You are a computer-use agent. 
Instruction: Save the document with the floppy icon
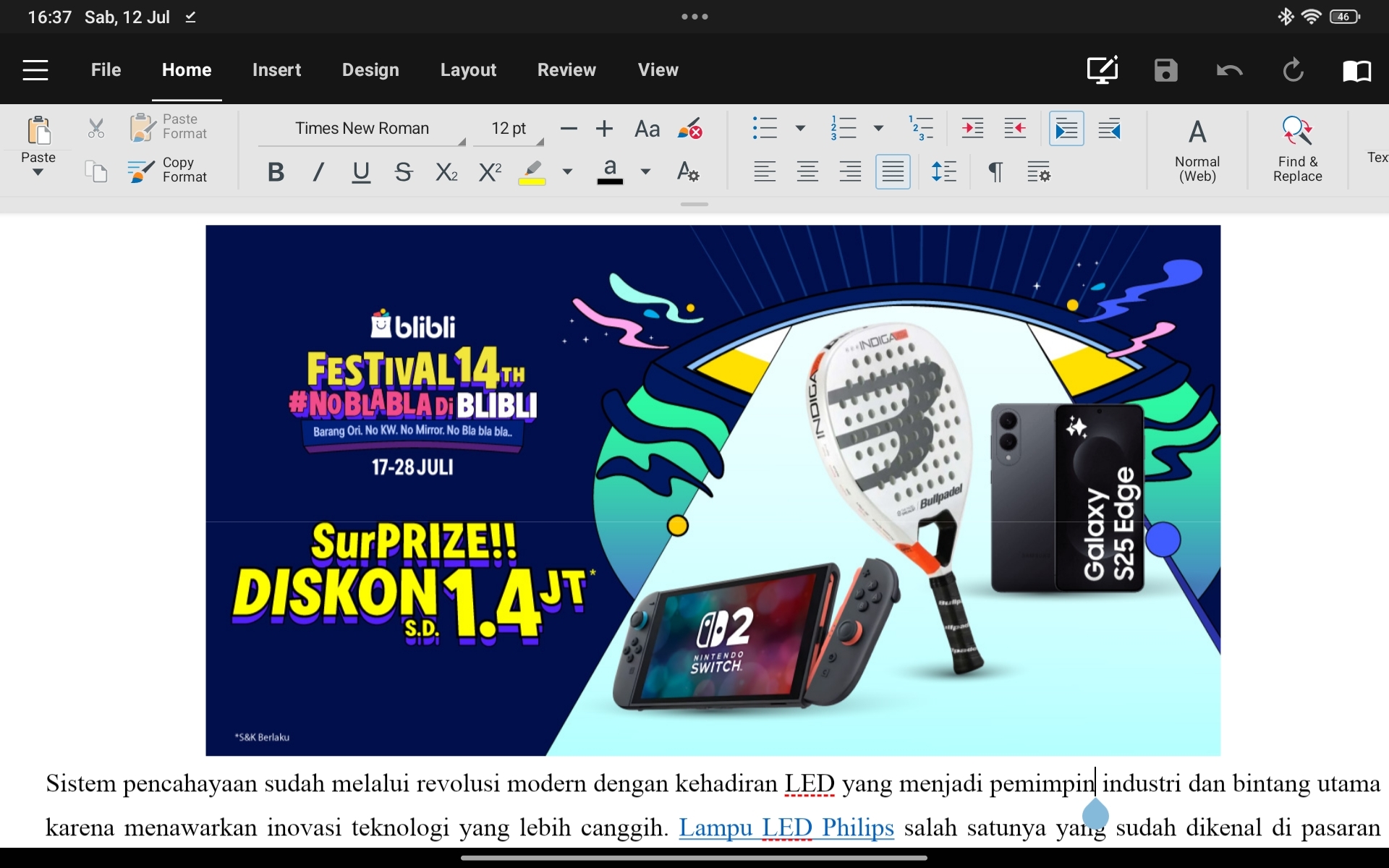1166,70
